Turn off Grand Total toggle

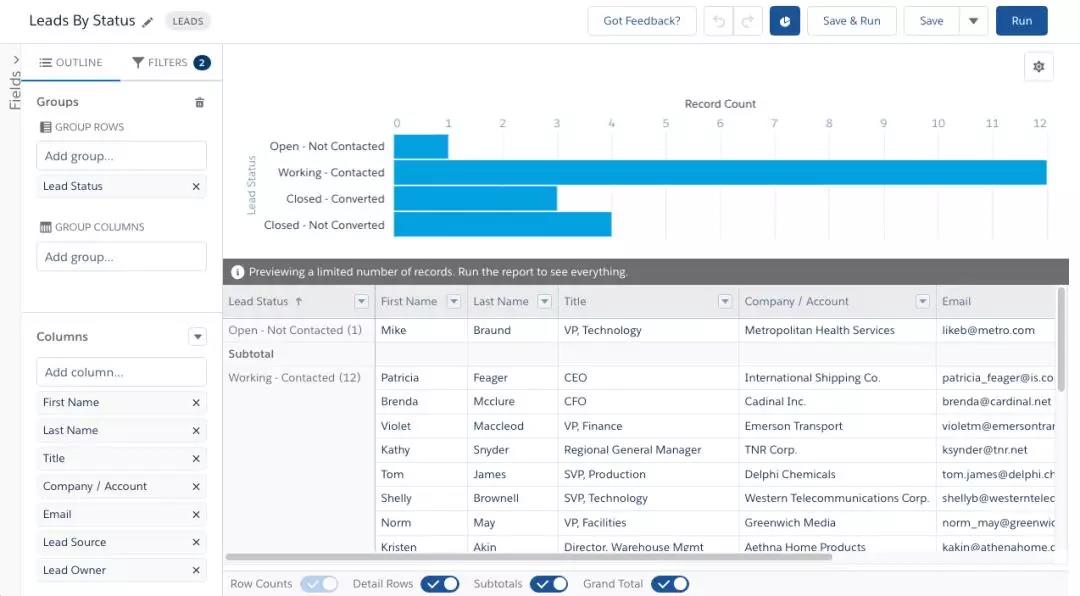tap(670, 584)
